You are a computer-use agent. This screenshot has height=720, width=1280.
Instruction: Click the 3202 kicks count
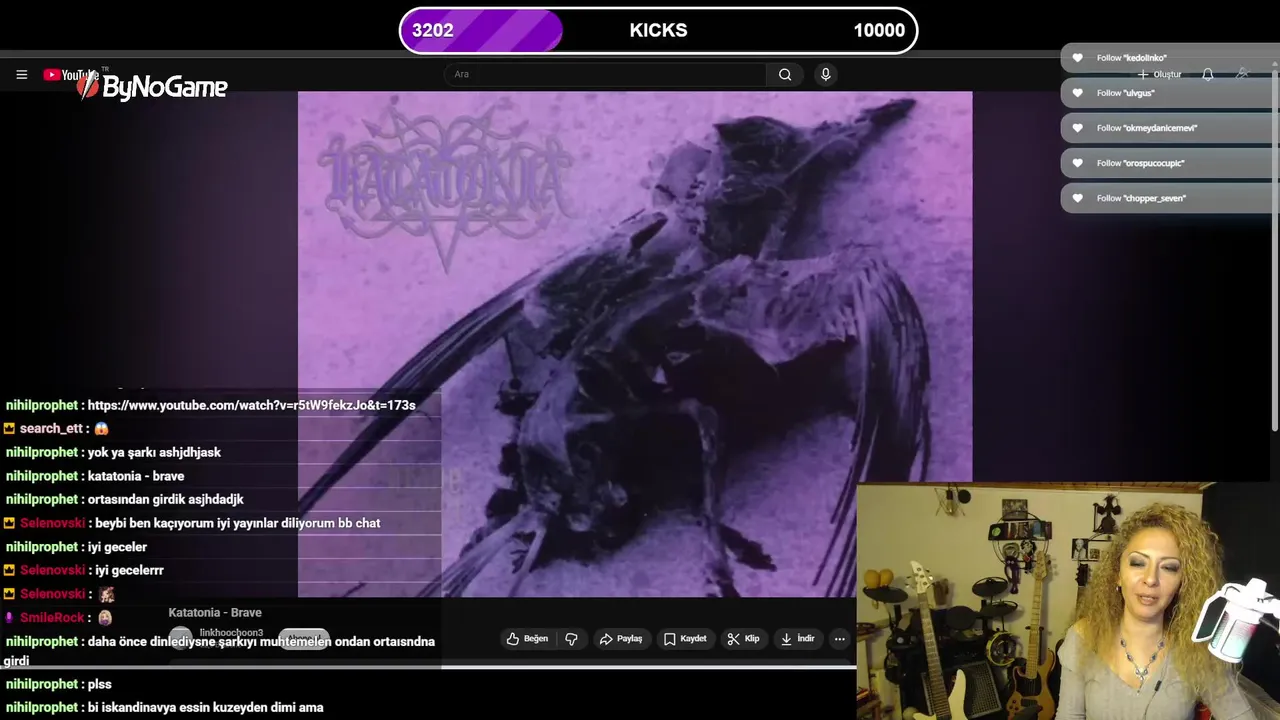pos(433,30)
